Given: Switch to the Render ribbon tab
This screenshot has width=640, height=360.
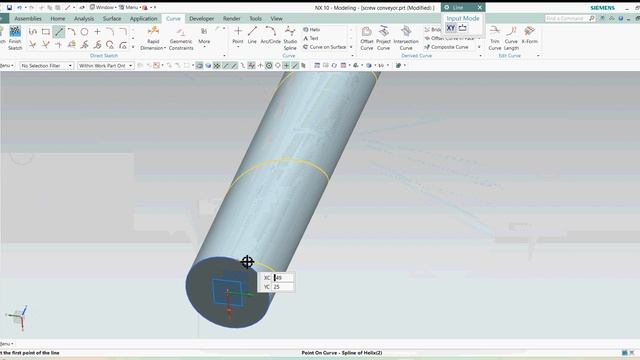Looking at the screenshot, I should (231, 18).
